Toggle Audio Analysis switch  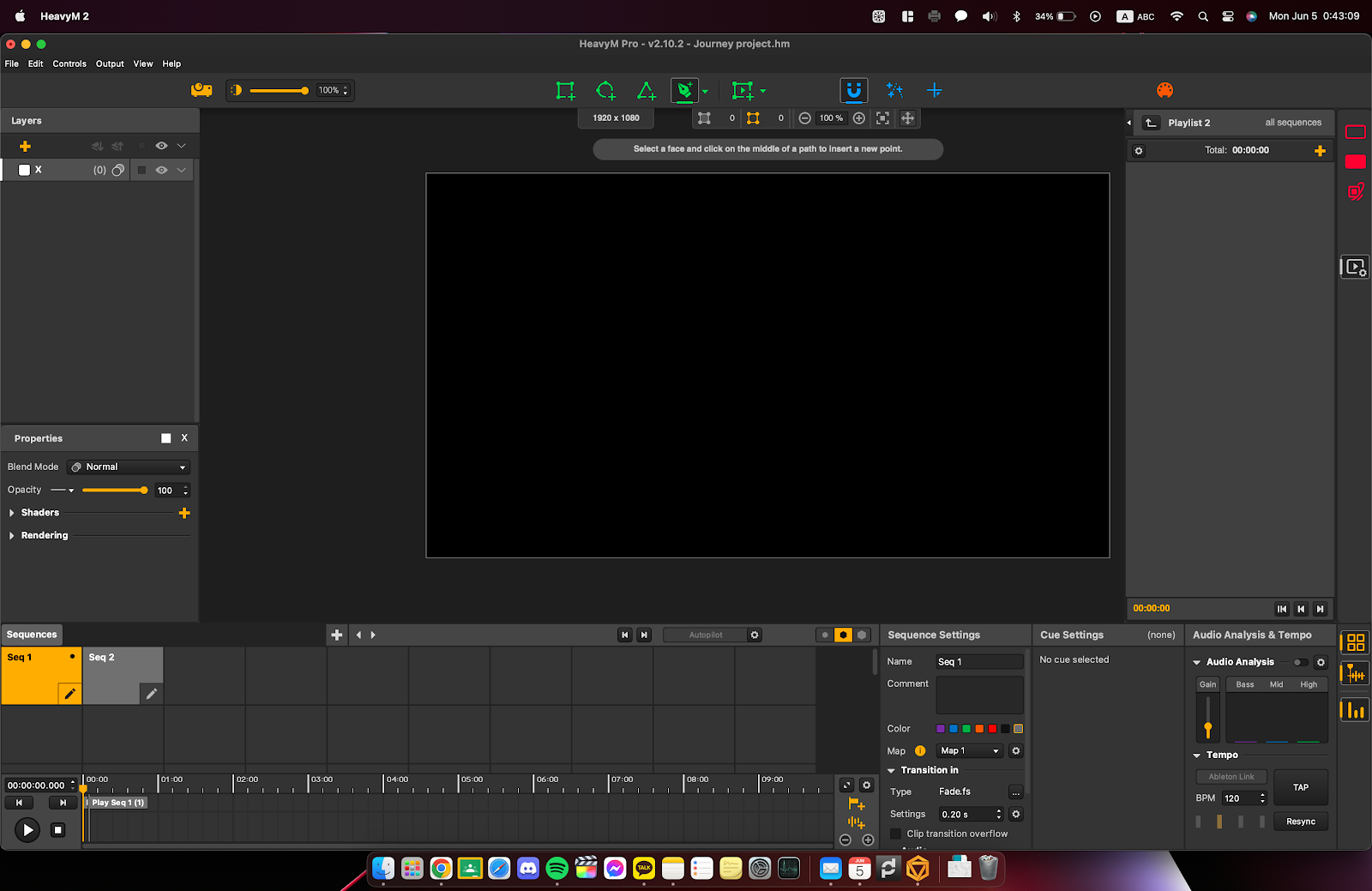coord(1301,662)
